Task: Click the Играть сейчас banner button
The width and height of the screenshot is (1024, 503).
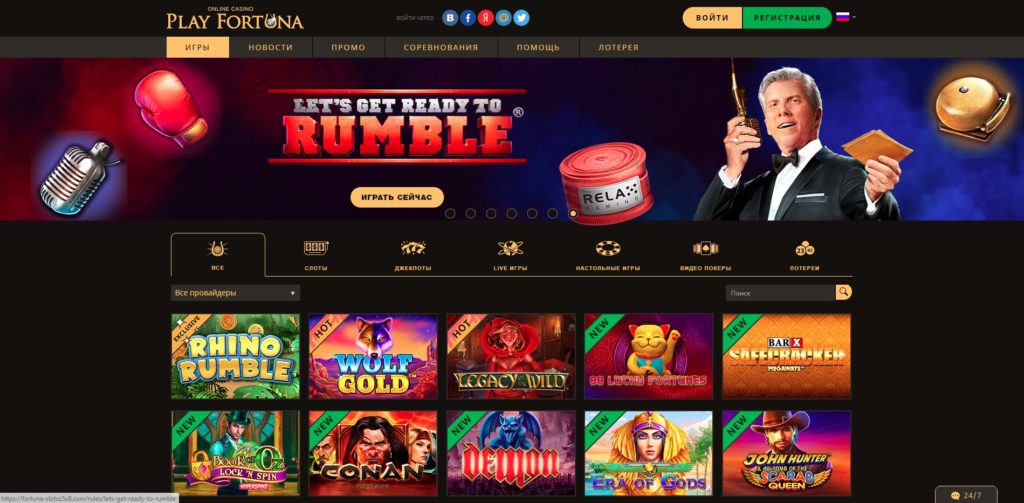Action: click(397, 197)
